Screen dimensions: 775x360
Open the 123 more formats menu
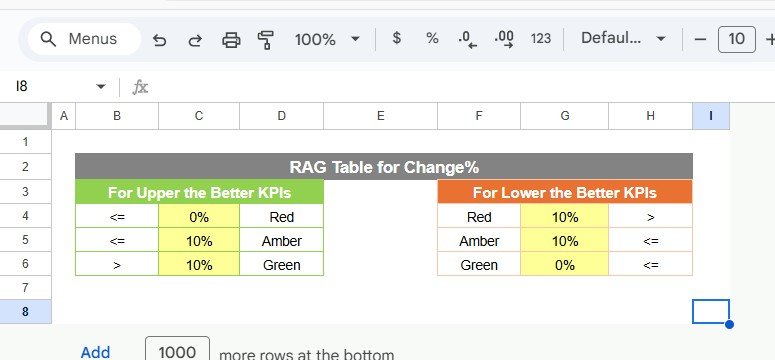[540, 39]
